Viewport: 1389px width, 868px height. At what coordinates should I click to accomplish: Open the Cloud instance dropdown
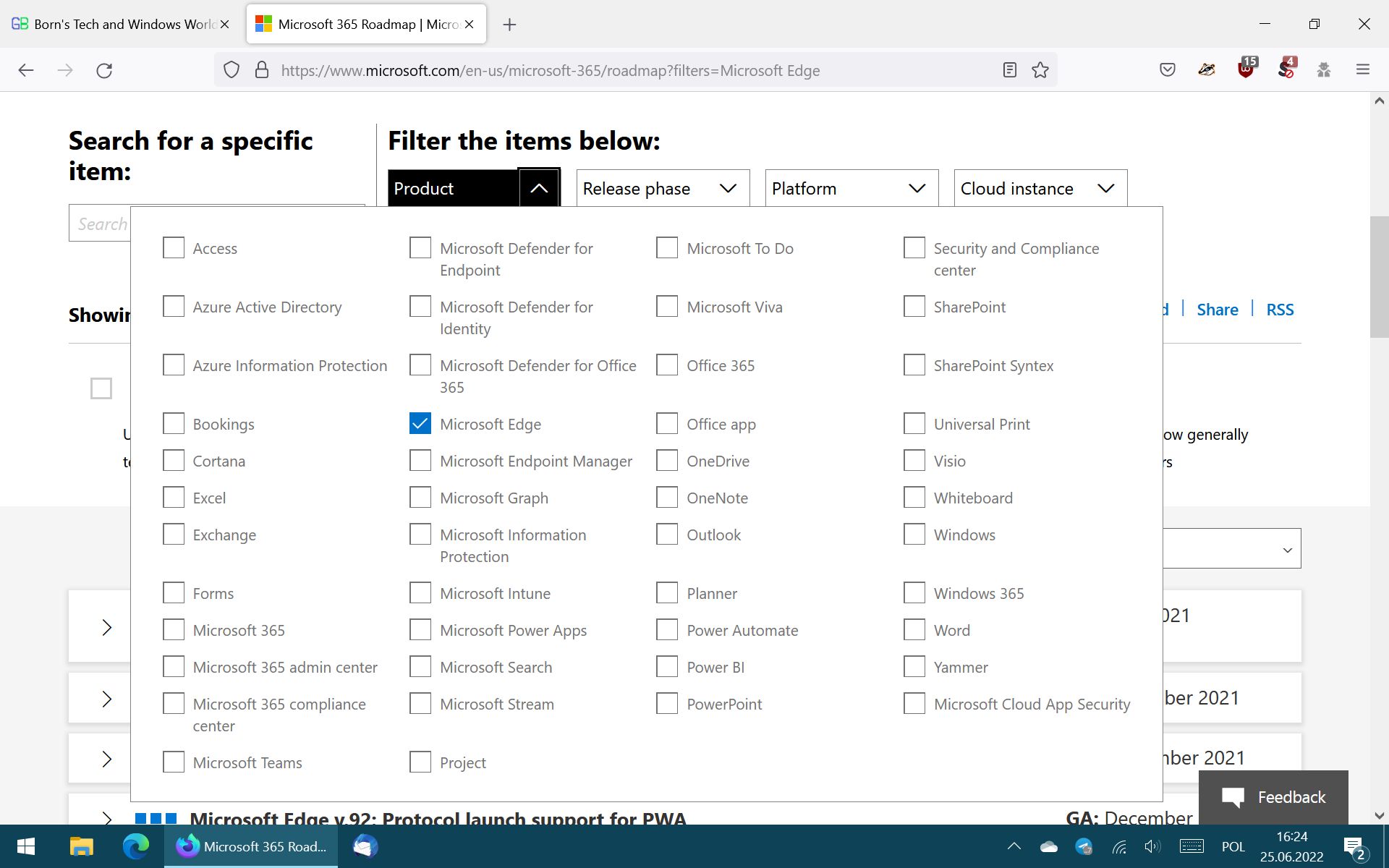(x=1040, y=188)
